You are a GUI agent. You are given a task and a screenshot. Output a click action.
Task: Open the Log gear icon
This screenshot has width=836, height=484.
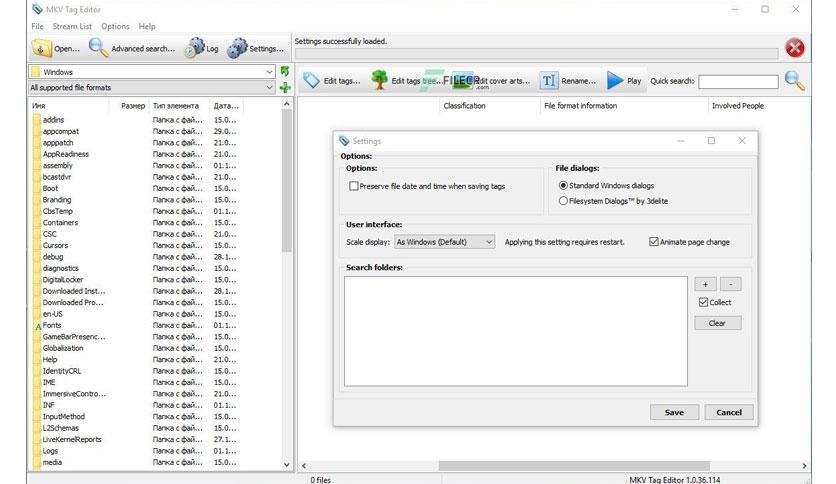point(194,47)
